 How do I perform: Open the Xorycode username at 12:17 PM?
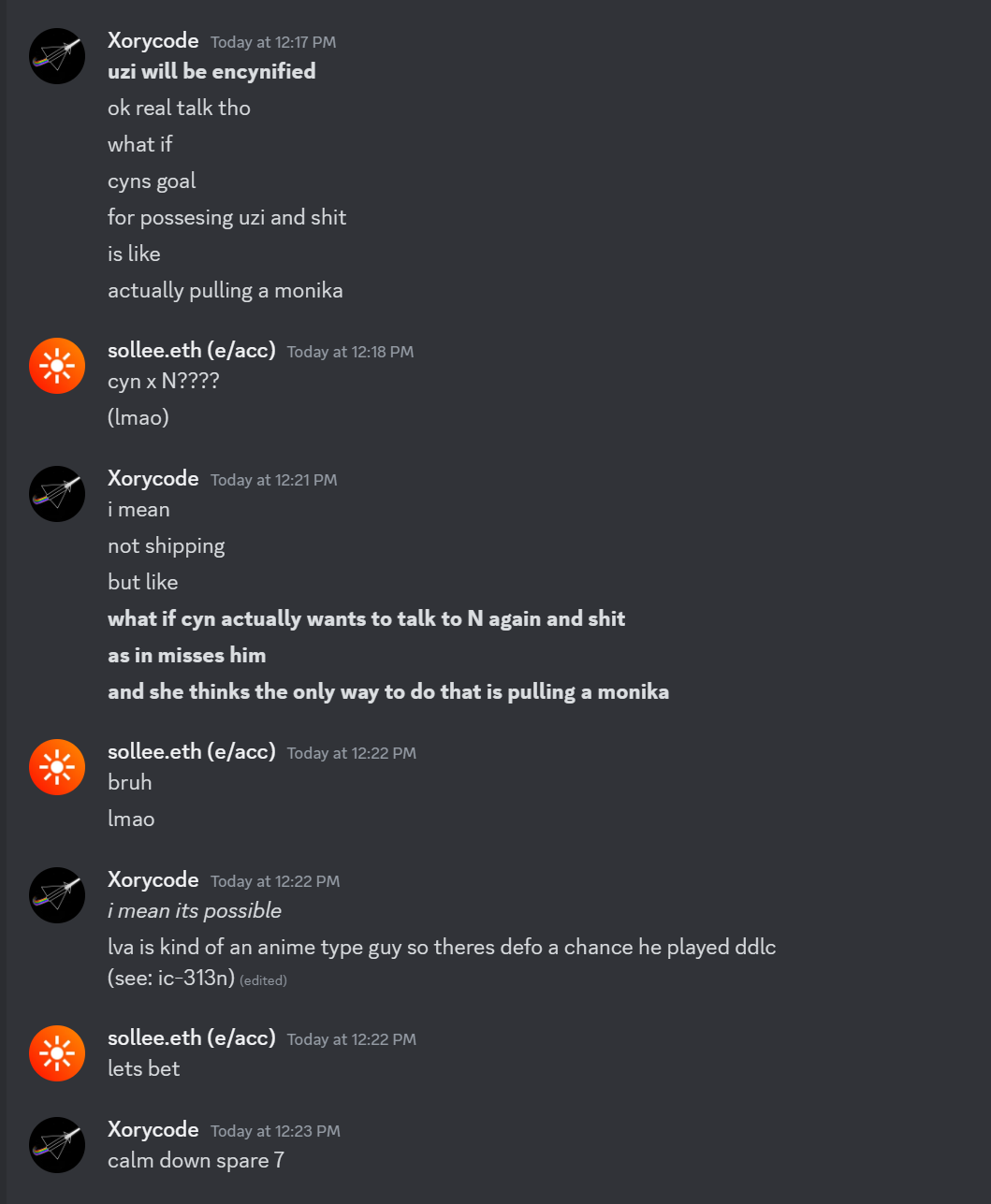pyautogui.click(x=153, y=41)
